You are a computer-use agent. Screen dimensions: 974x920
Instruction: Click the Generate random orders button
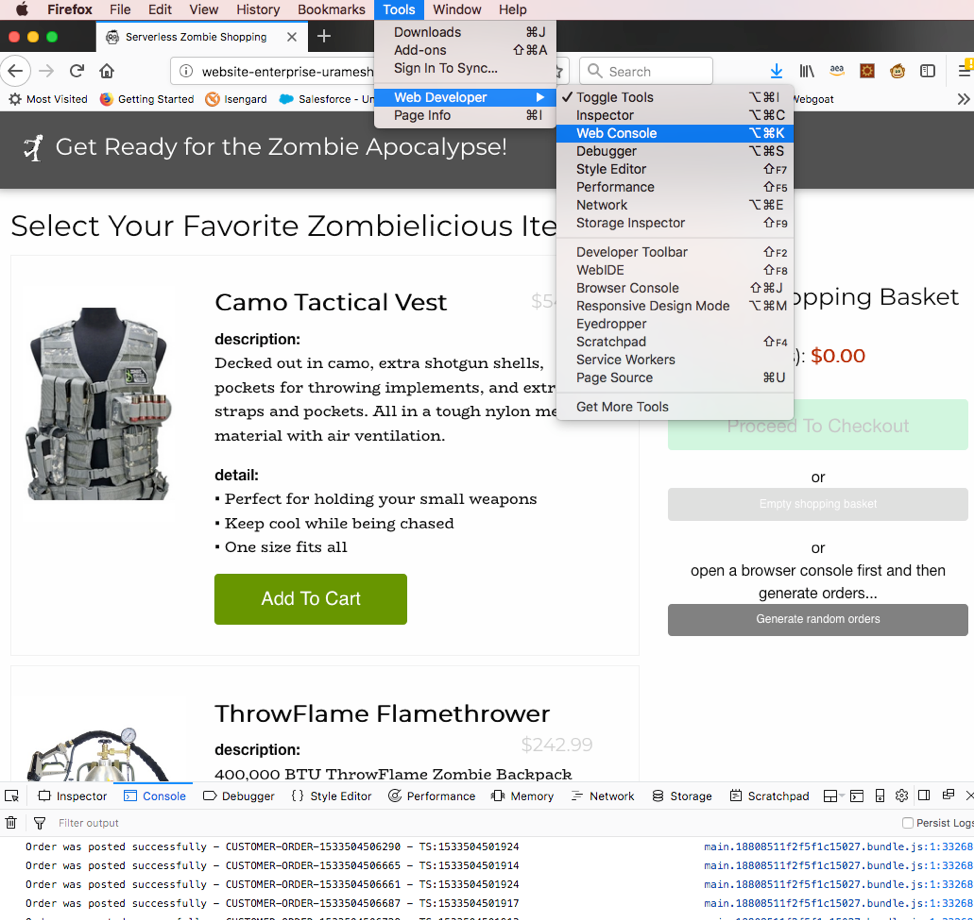click(x=817, y=619)
